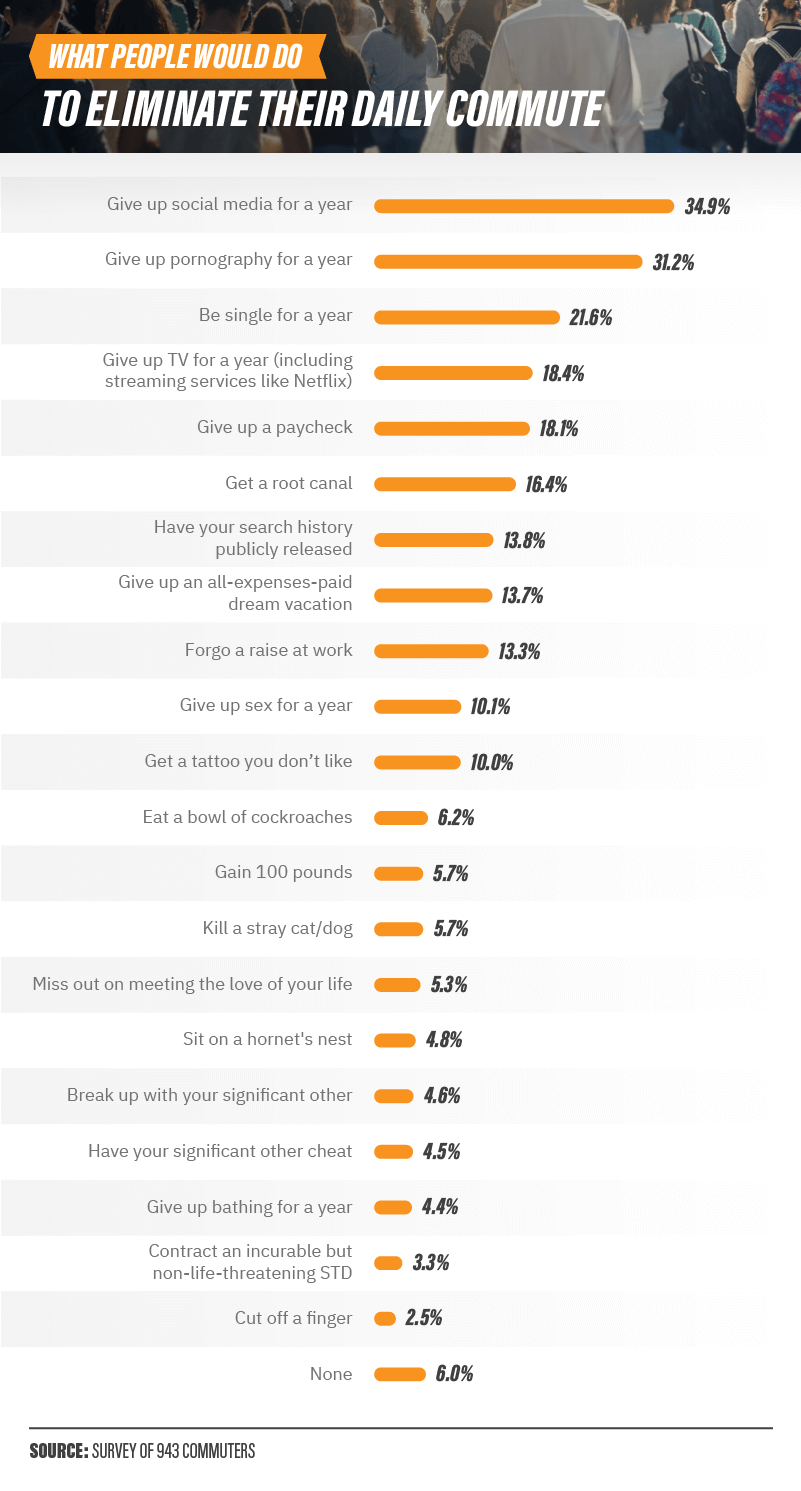This screenshot has width=801, height=1491.
Task: Click the 'Get a tattoo you don't like' label
Action: coord(249,762)
